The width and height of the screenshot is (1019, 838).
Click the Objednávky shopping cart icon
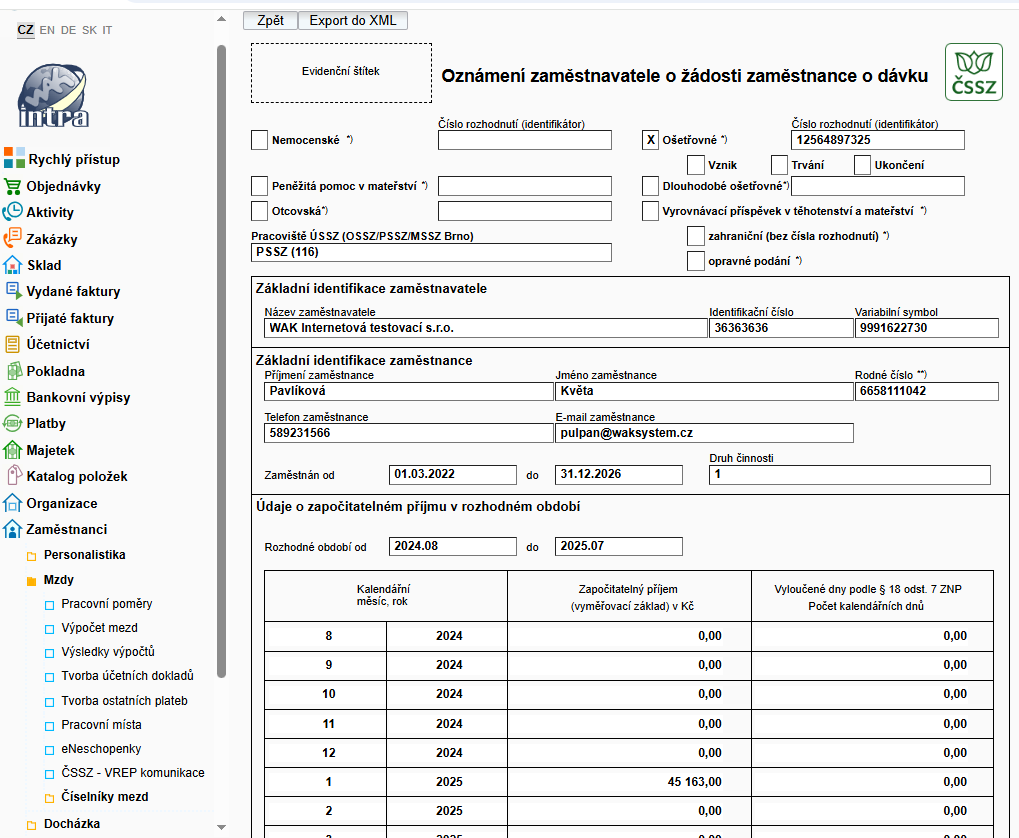(13, 186)
